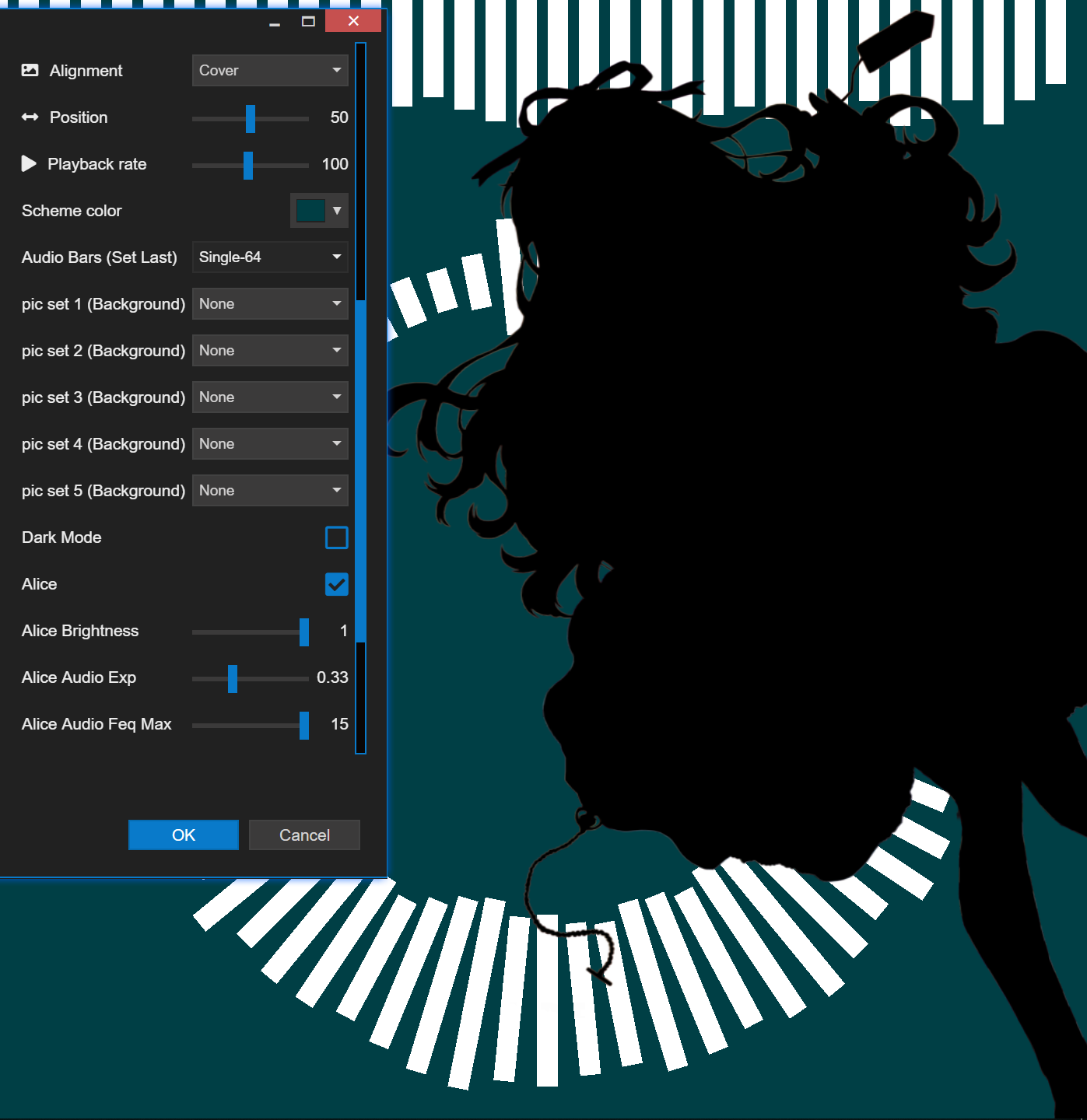1087x1120 pixels.
Task: Maximize the settings window
Action: (x=308, y=22)
